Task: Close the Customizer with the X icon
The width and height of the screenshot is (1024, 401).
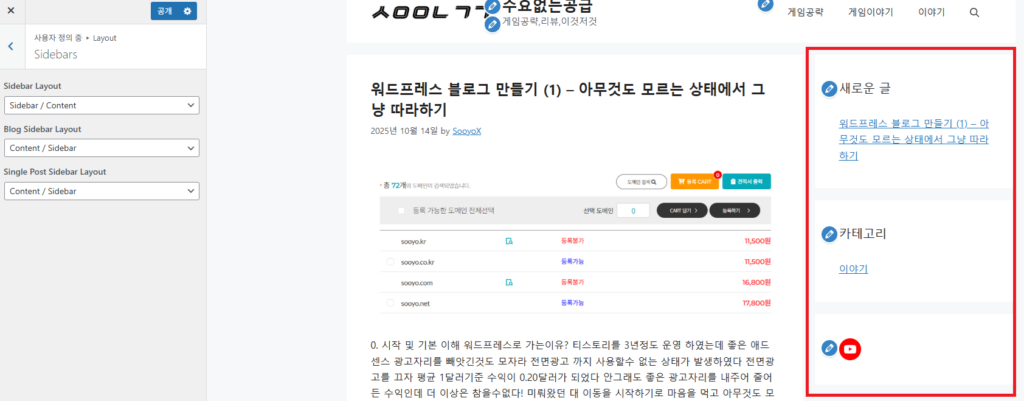Action: pos(10,11)
